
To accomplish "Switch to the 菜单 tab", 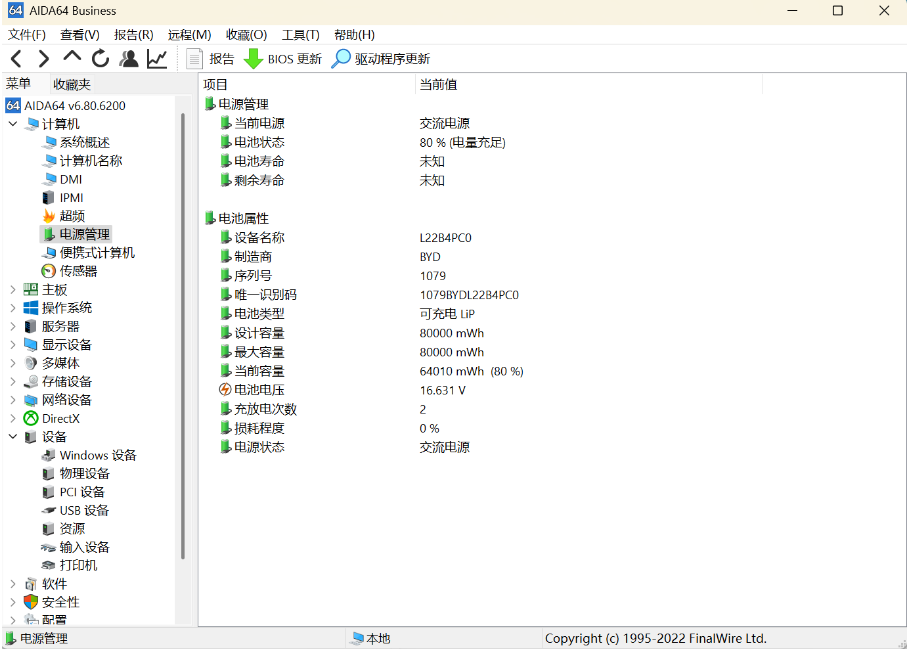I will 18,84.
